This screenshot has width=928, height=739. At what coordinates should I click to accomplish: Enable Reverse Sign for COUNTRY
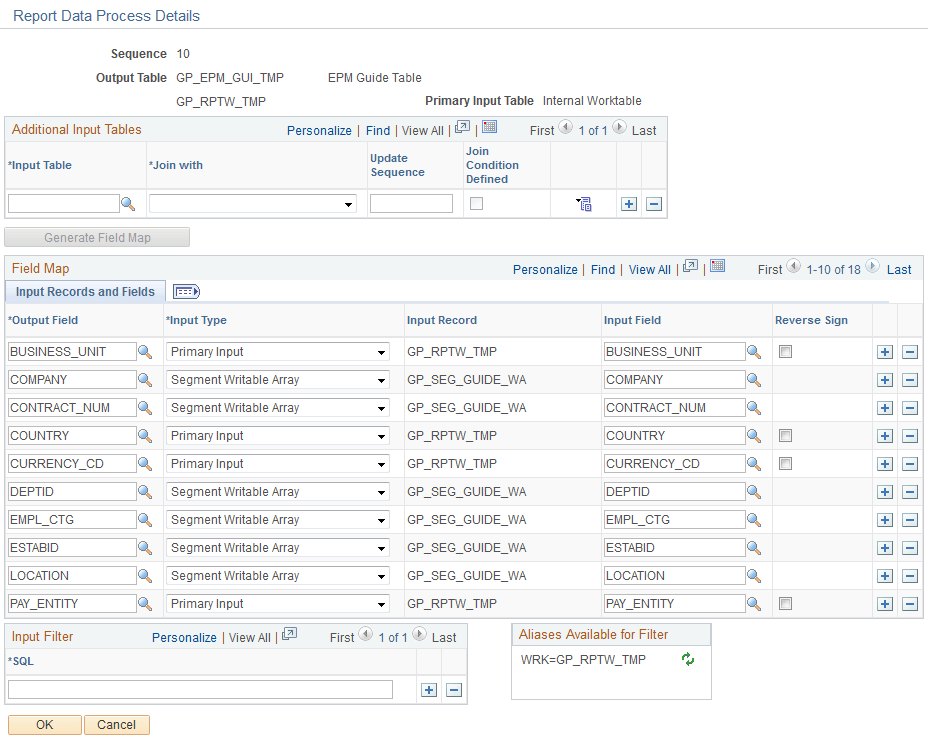pyautogui.click(x=785, y=435)
